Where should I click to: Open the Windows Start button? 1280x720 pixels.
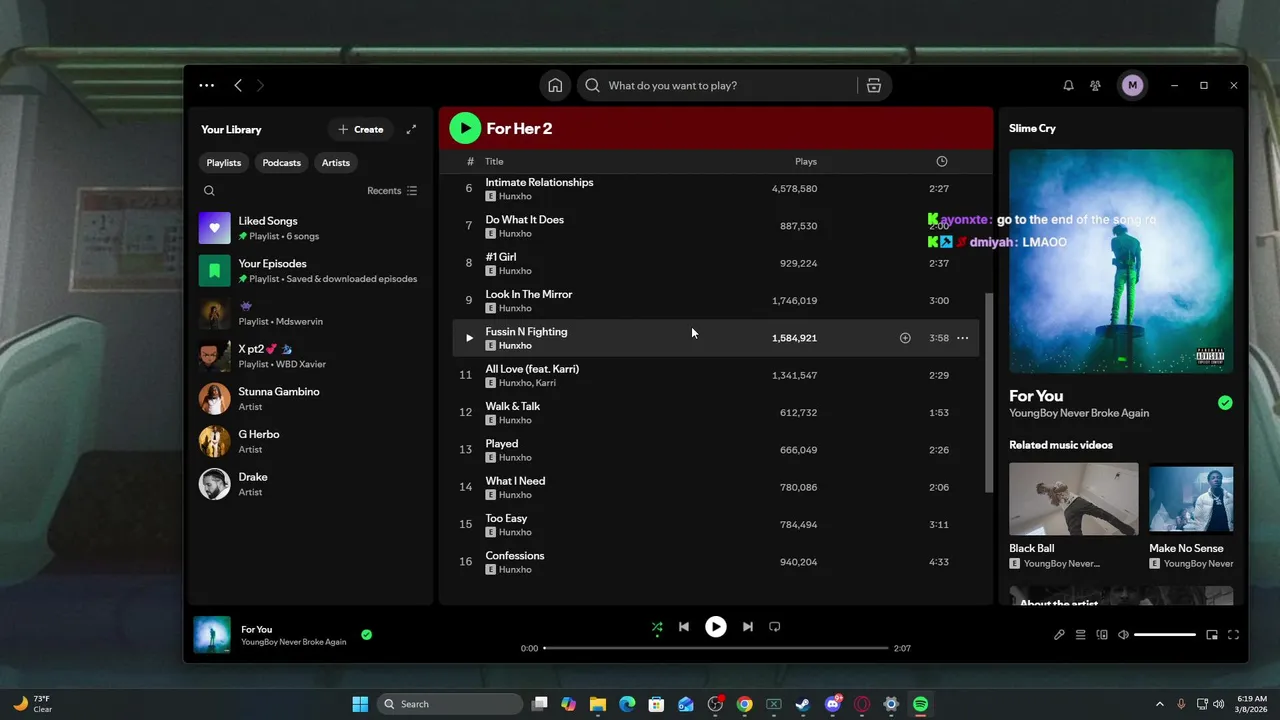pyautogui.click(x=360, y=704)
